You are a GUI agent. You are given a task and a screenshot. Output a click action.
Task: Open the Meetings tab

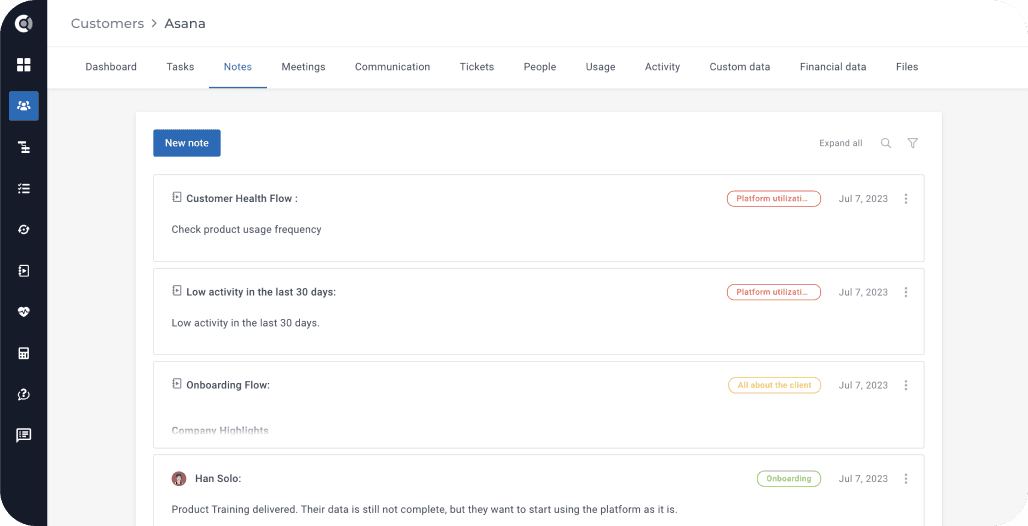point(304,67)
